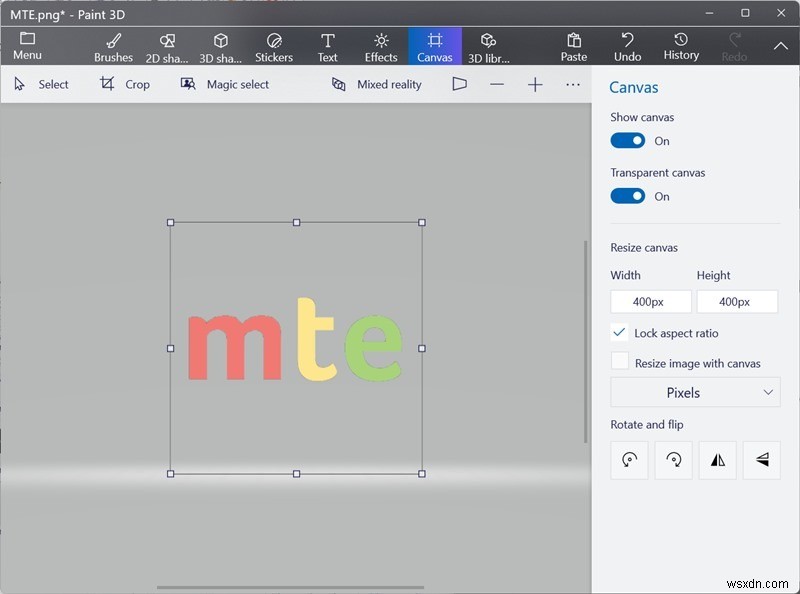This screenshot has width=800, height=594.
Task: Click the Width input field
Action: click(650, 301)
